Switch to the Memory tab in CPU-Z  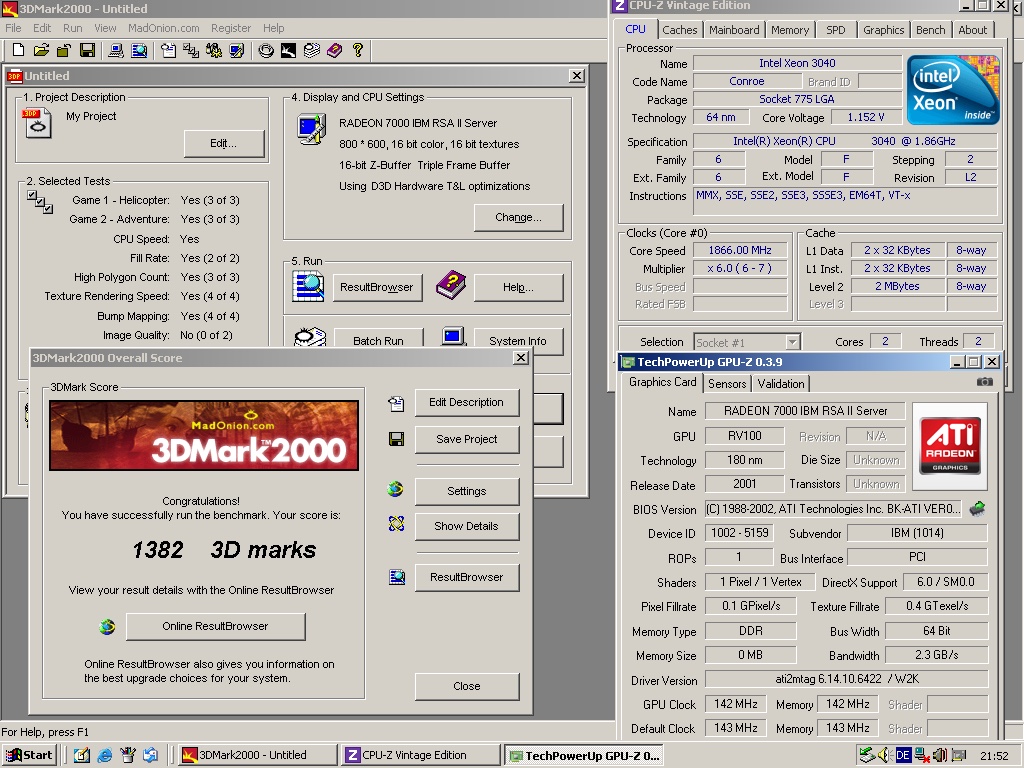(x=790, y=30)
